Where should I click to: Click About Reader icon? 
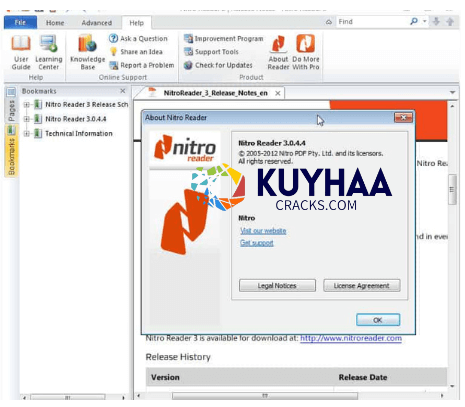pyautogui.click(x=278, y=53)
